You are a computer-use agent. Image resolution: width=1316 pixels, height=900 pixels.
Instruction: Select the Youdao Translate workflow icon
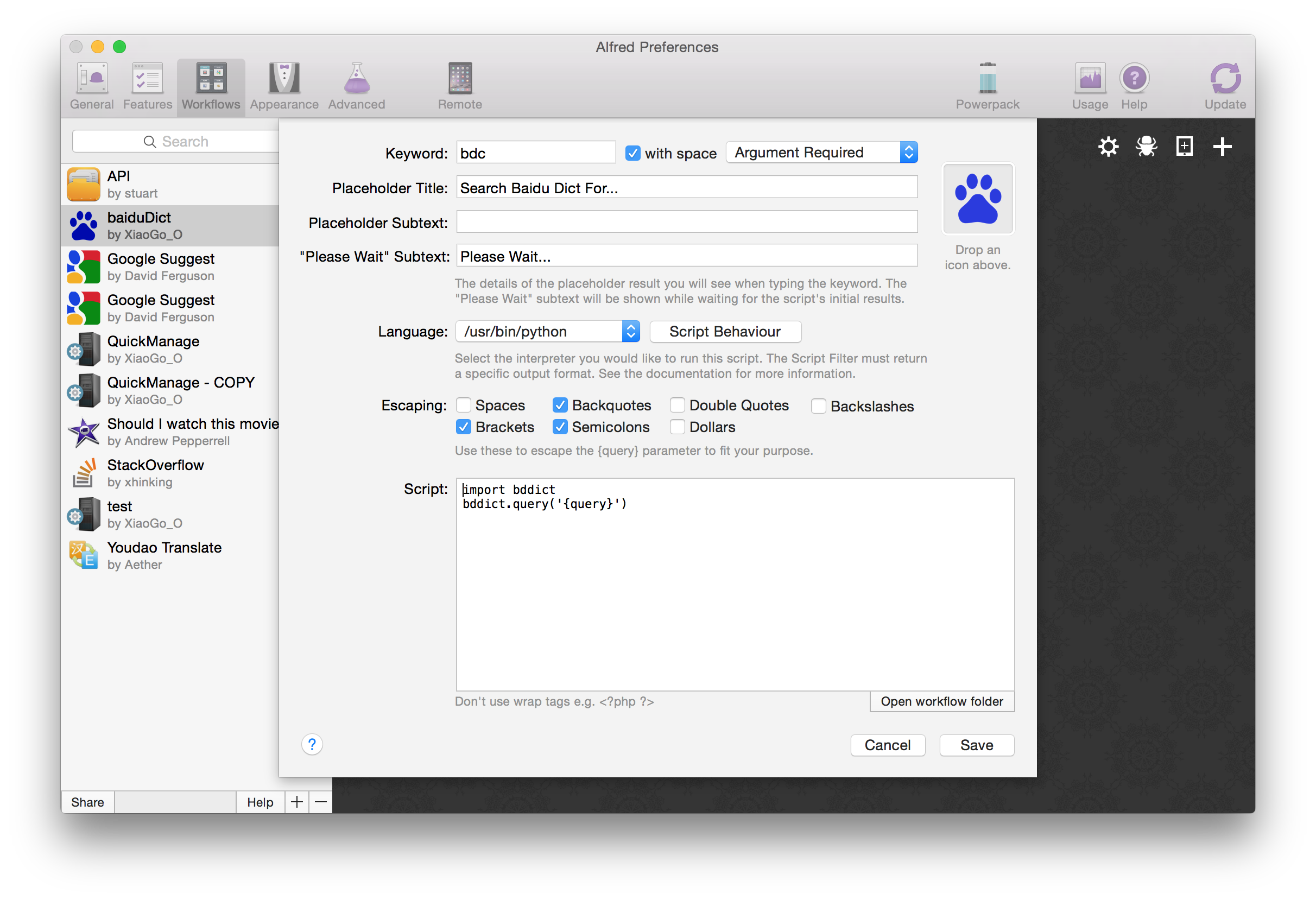click(83, 555)
